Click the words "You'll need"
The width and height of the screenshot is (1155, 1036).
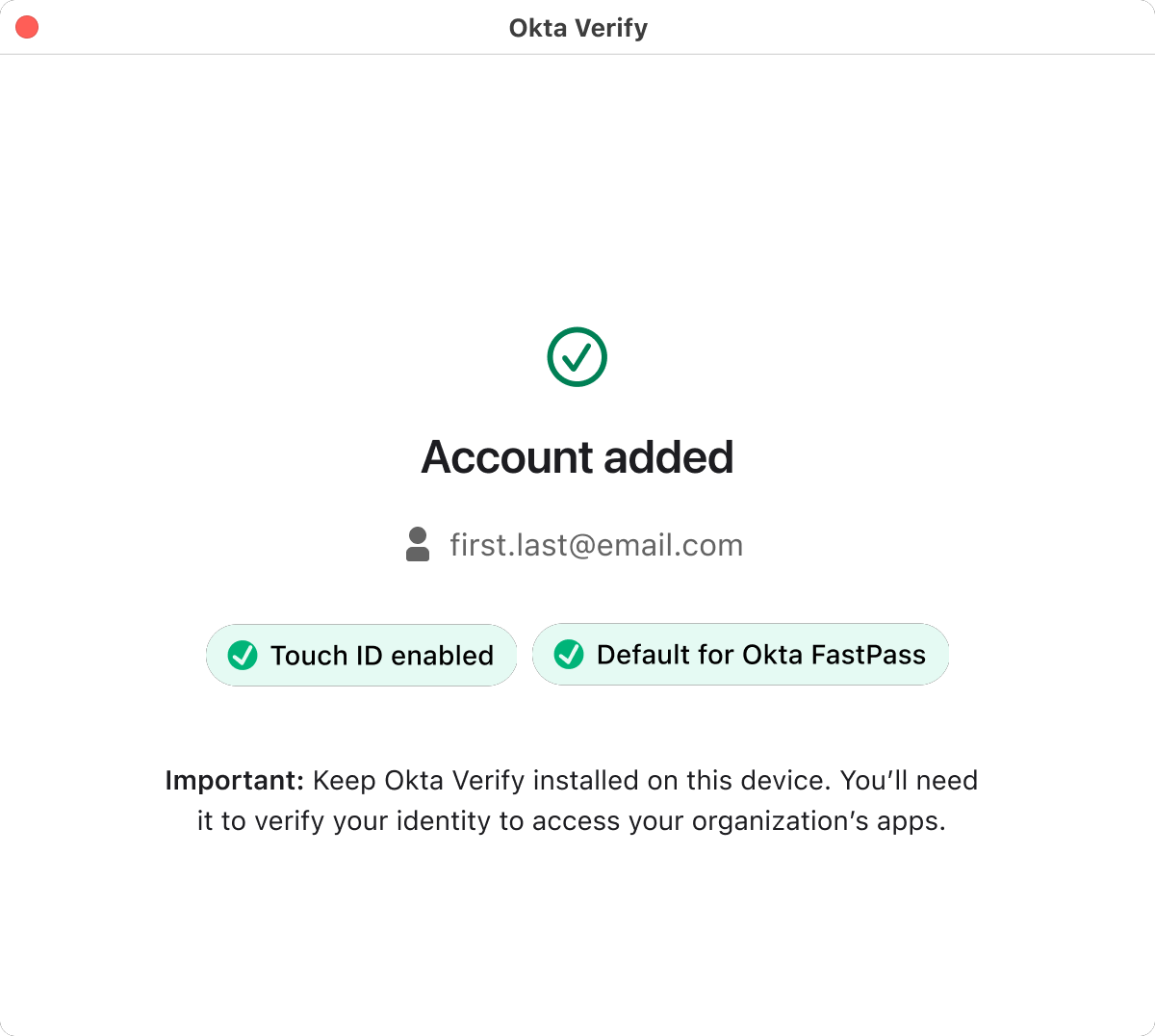(x=909, y=780)
